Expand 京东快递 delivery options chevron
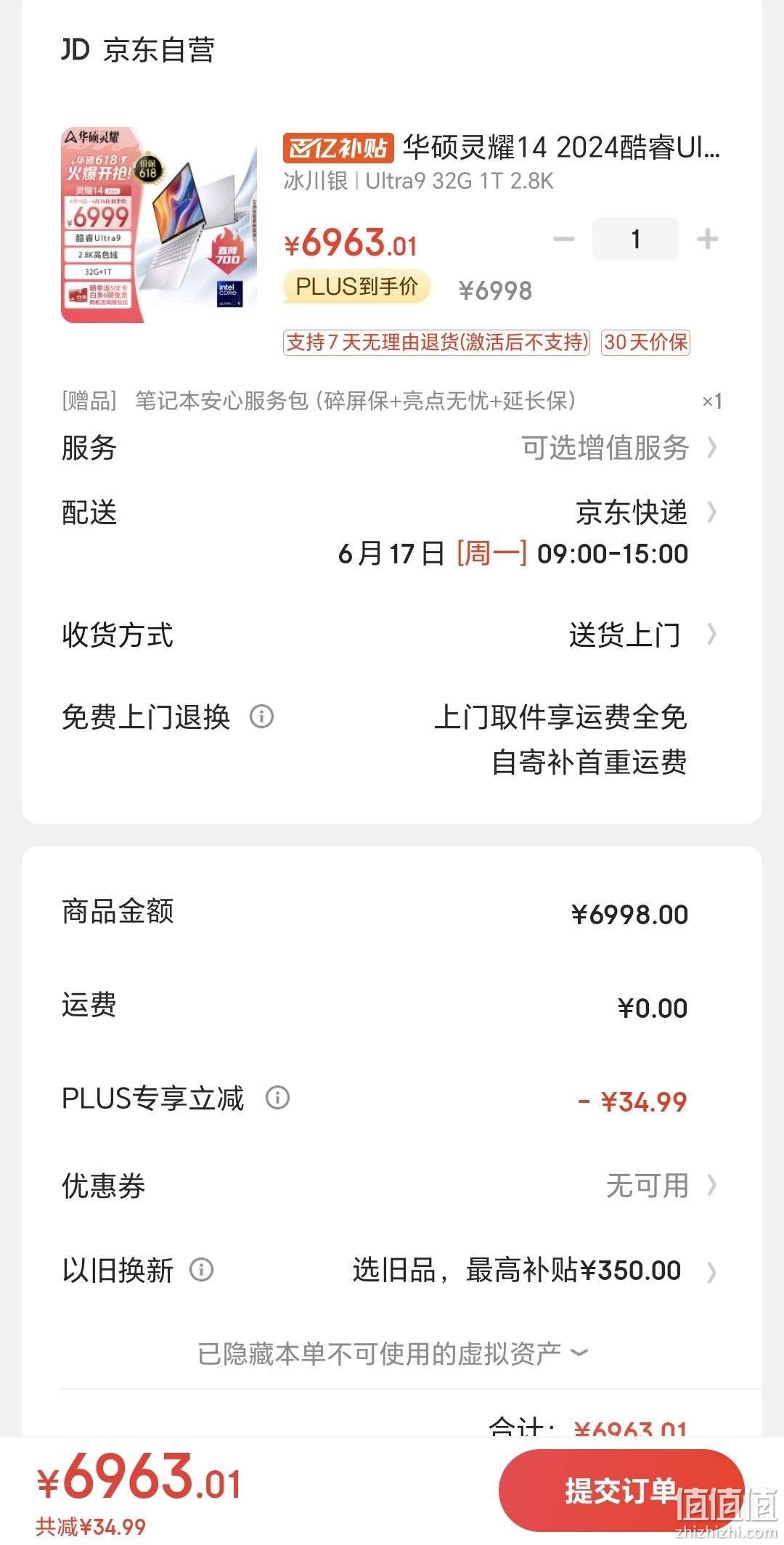 712,513
